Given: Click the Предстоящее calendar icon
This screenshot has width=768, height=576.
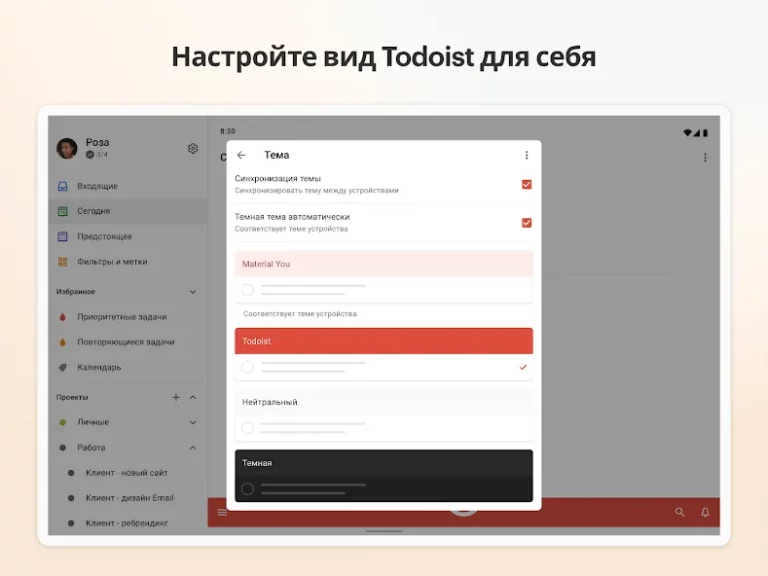Looking at the screenshot, I should (63, 237).
